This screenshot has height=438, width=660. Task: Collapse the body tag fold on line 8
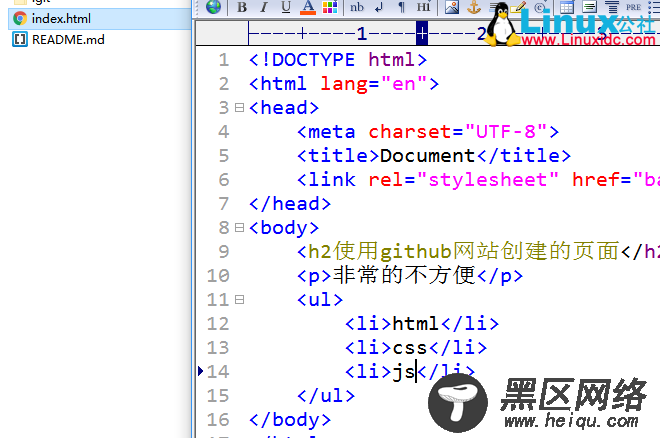[x=240, y=228]
